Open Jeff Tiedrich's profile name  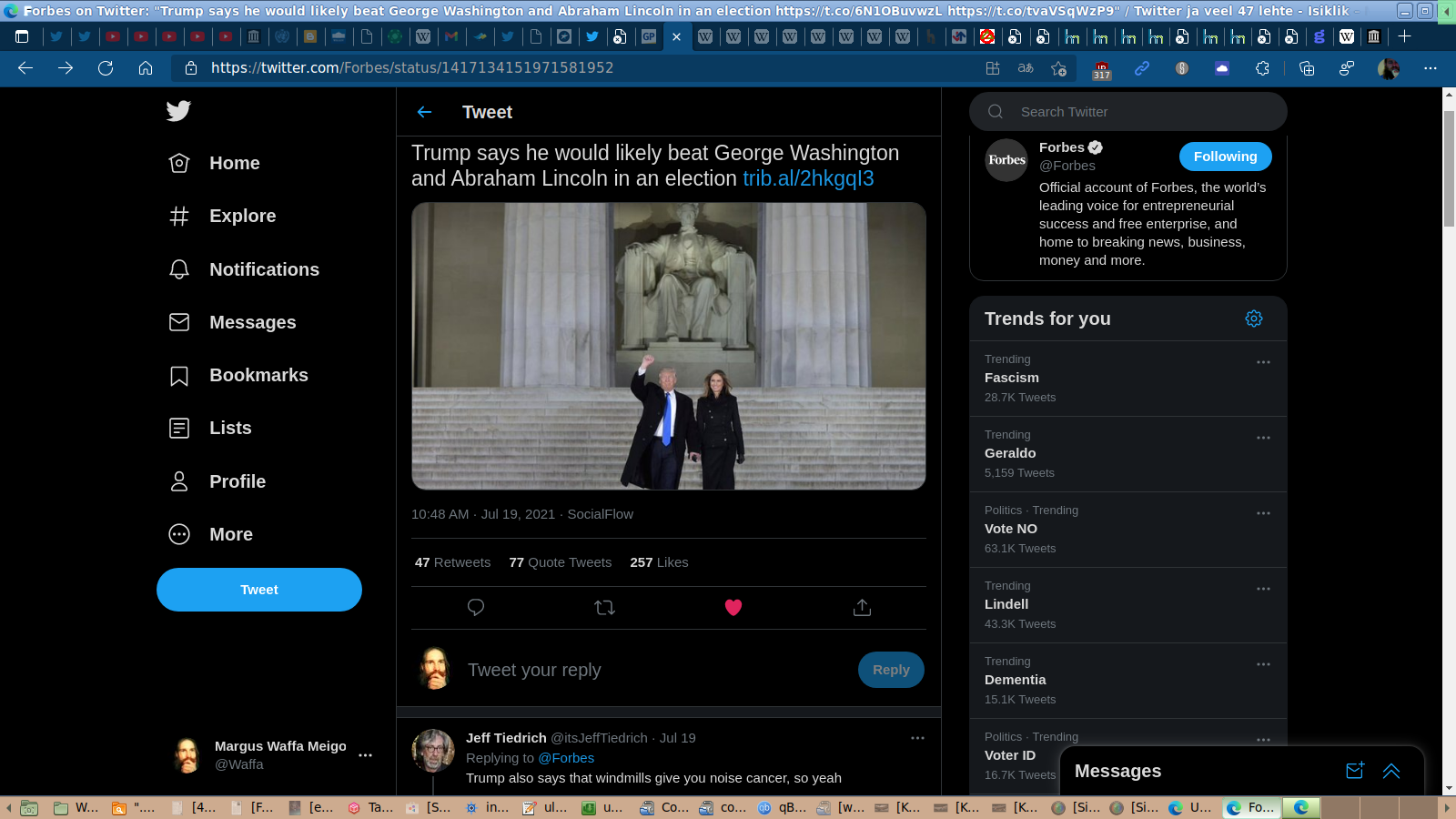click(x=506, y=738)
